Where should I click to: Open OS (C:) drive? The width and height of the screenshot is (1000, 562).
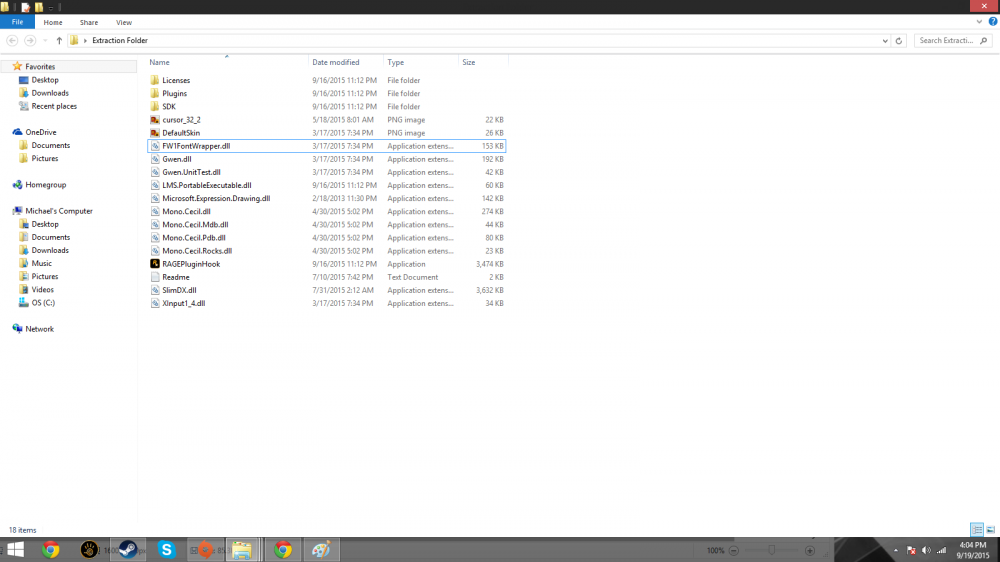[43, 303]
